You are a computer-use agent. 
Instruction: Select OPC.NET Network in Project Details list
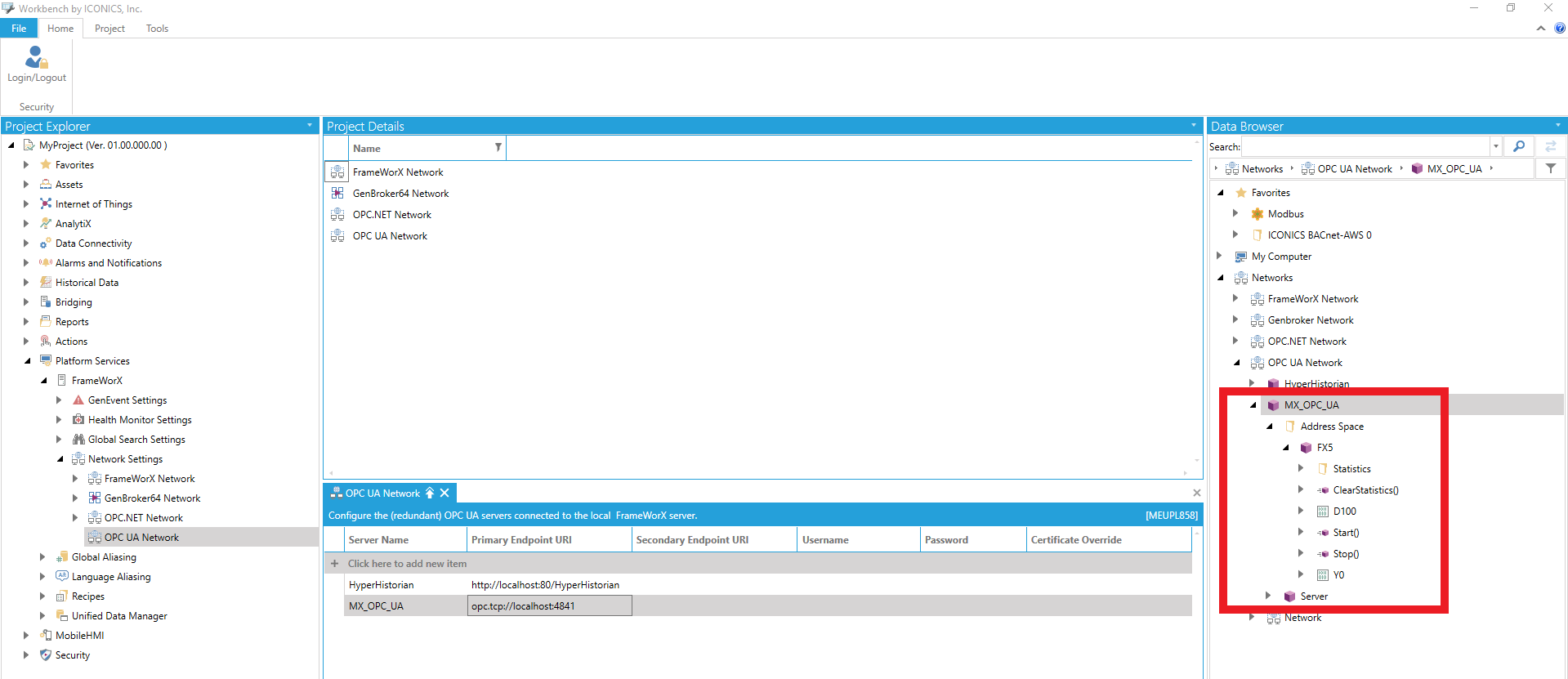(392, 215)
